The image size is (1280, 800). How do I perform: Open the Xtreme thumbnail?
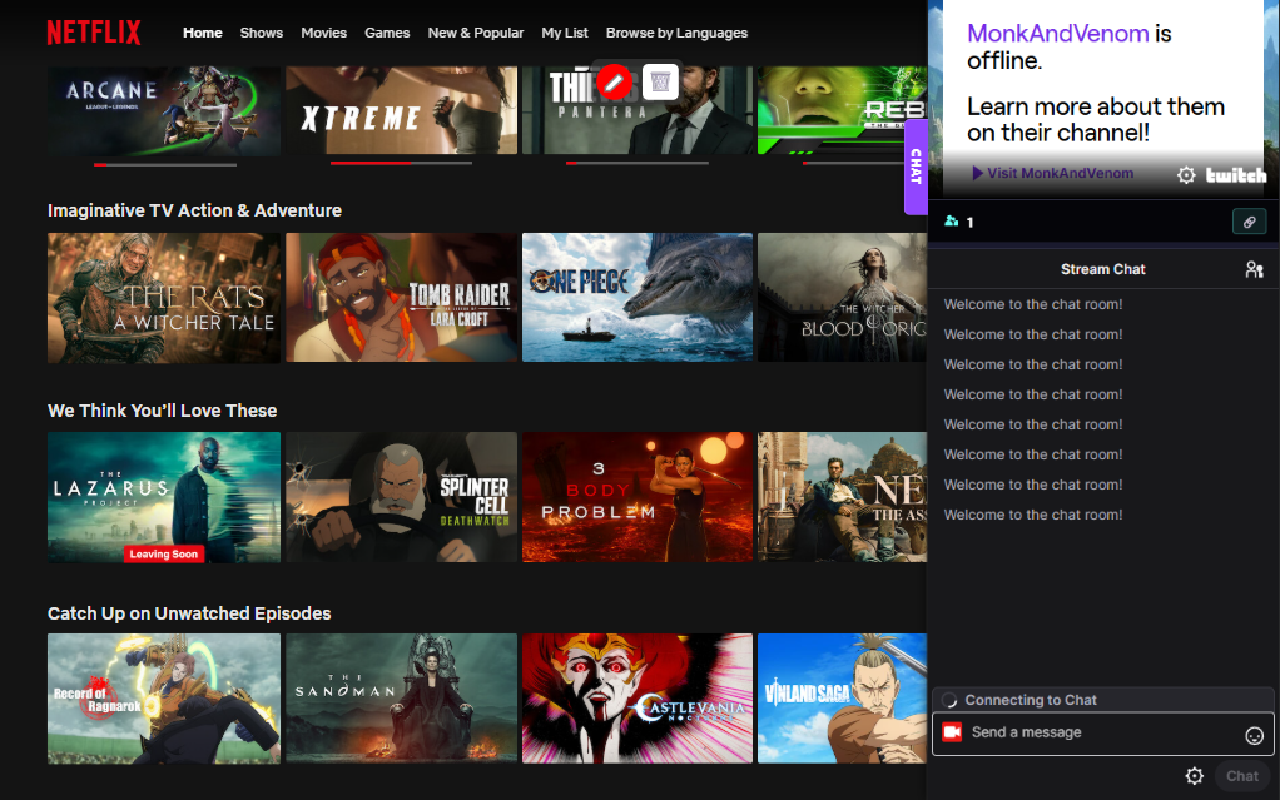(x=402, y=110)
